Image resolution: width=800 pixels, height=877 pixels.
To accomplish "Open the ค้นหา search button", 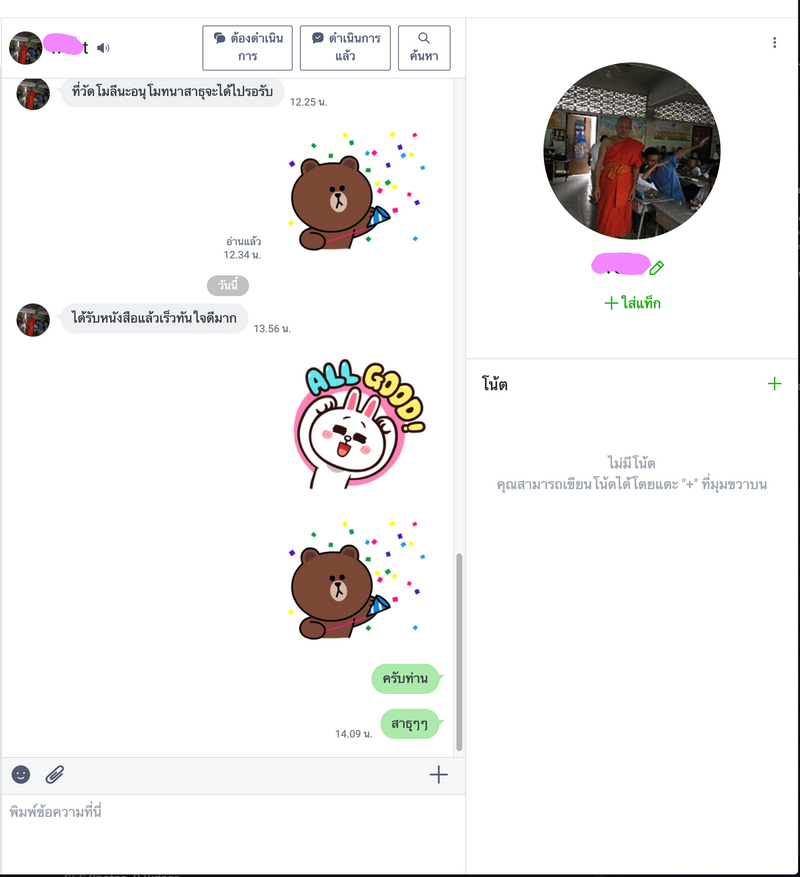I will click(424, 48).
